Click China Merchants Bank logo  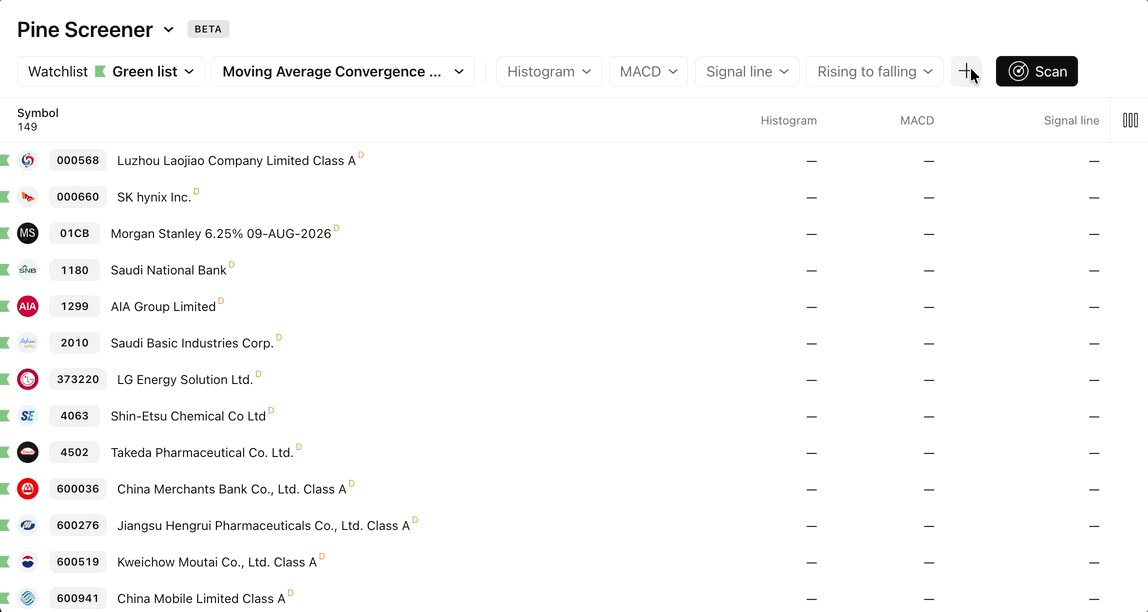coord(28,488)
